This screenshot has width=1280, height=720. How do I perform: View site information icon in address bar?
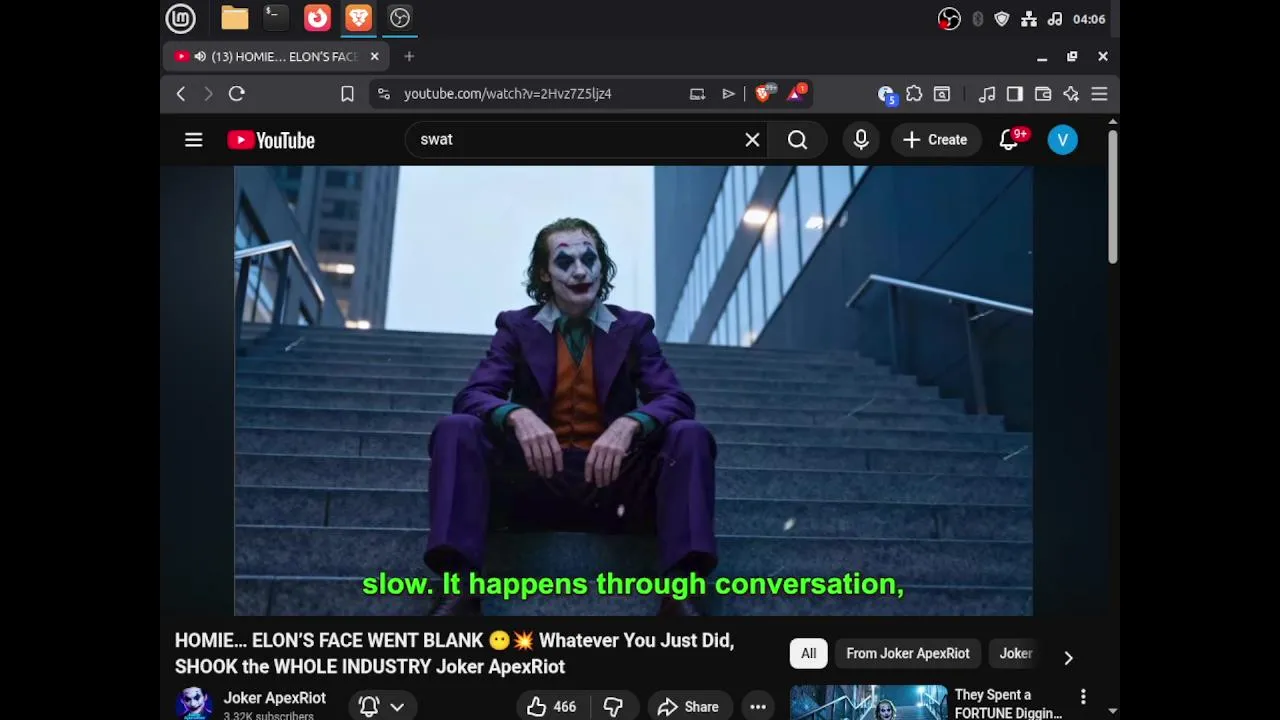coord(384,94)
